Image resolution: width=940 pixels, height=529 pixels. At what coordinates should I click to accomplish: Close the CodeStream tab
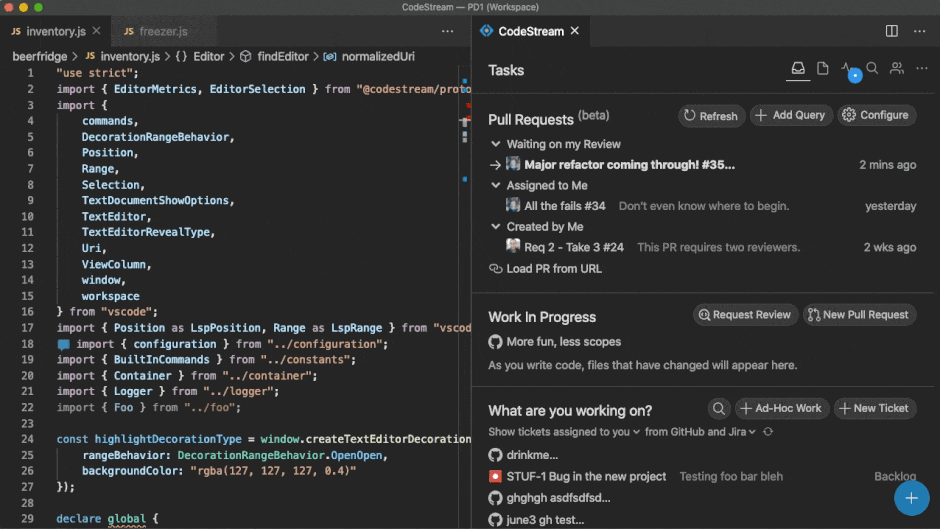click(x=575, y=31)
